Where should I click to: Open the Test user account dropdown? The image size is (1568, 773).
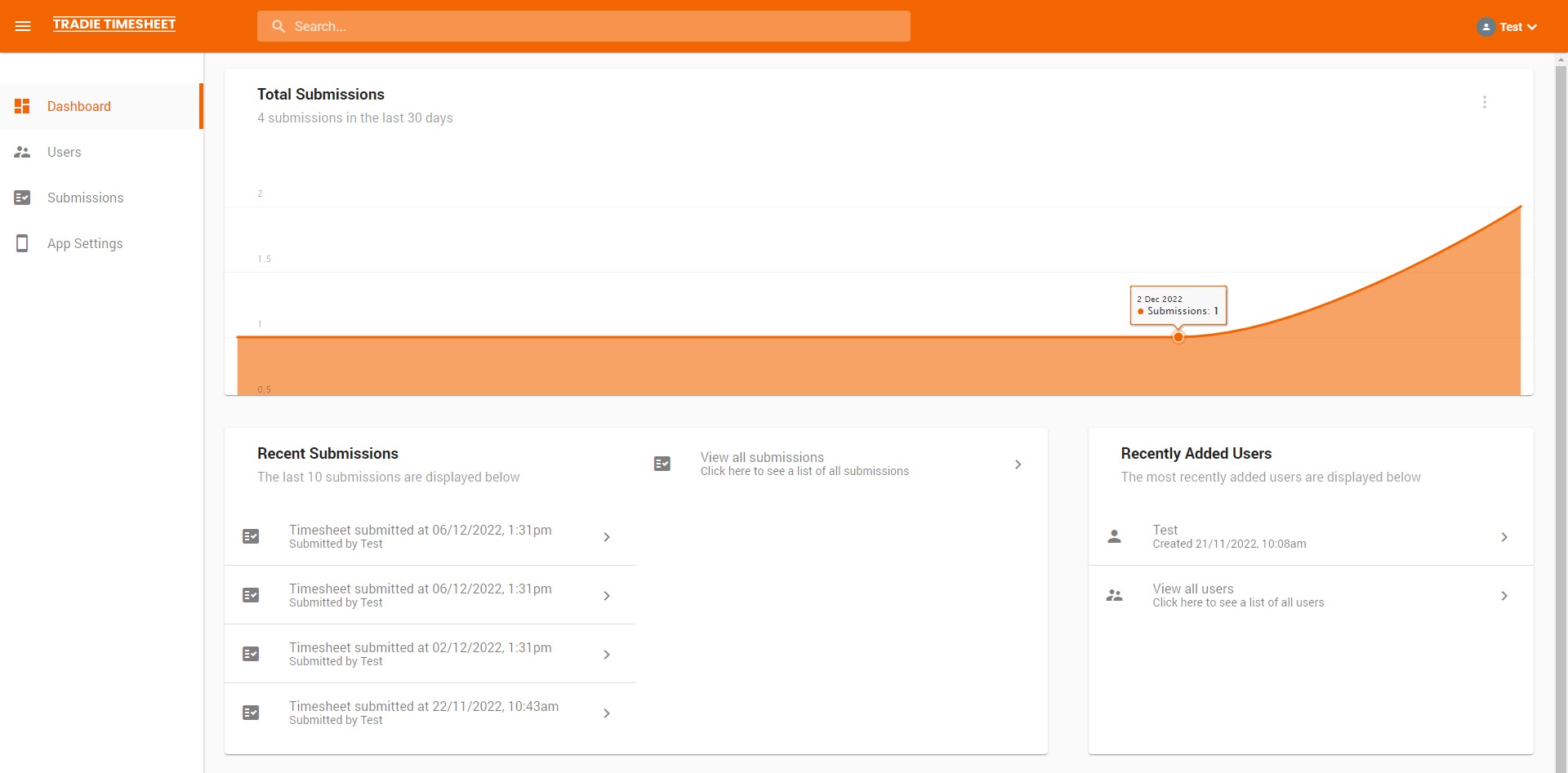click(x=1507, y=27)
